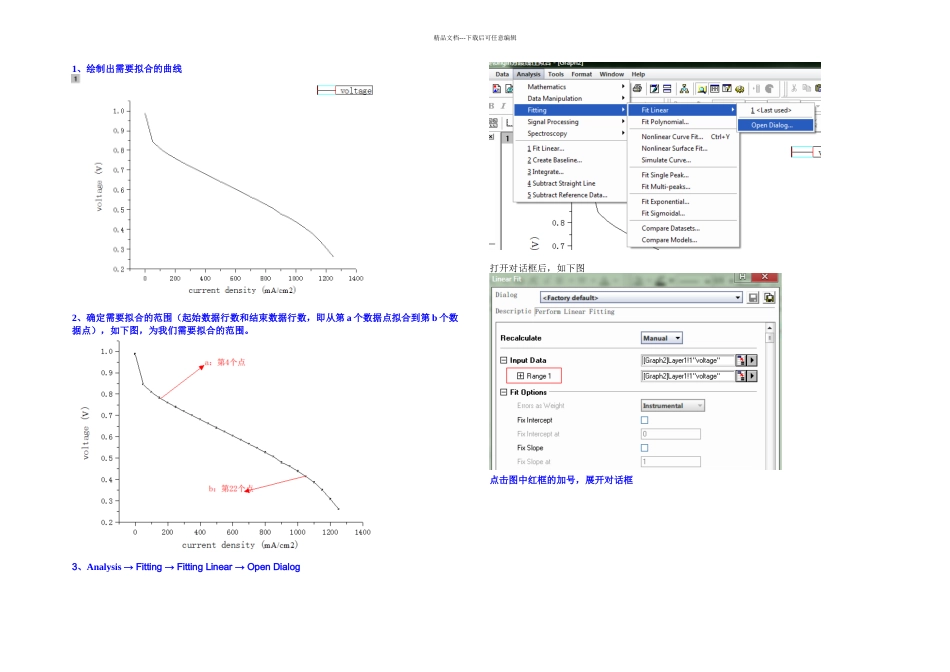Click the layer 1 marker above the first chart
Image resolution: width=950 pixels, height=672 pixels.
[x=76, y=79]
